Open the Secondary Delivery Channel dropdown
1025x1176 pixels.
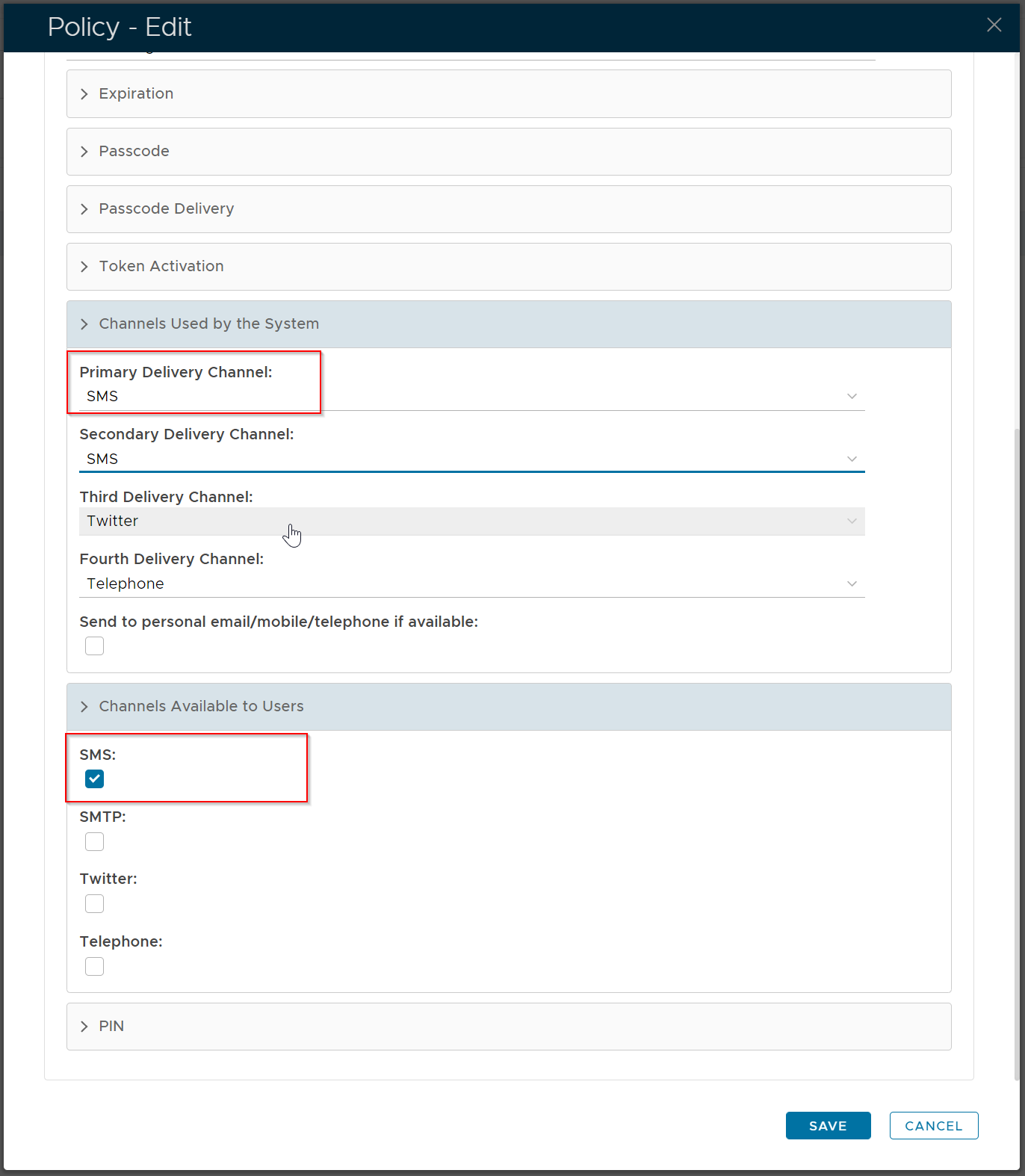pyautogui.click(x=851, y=459)
